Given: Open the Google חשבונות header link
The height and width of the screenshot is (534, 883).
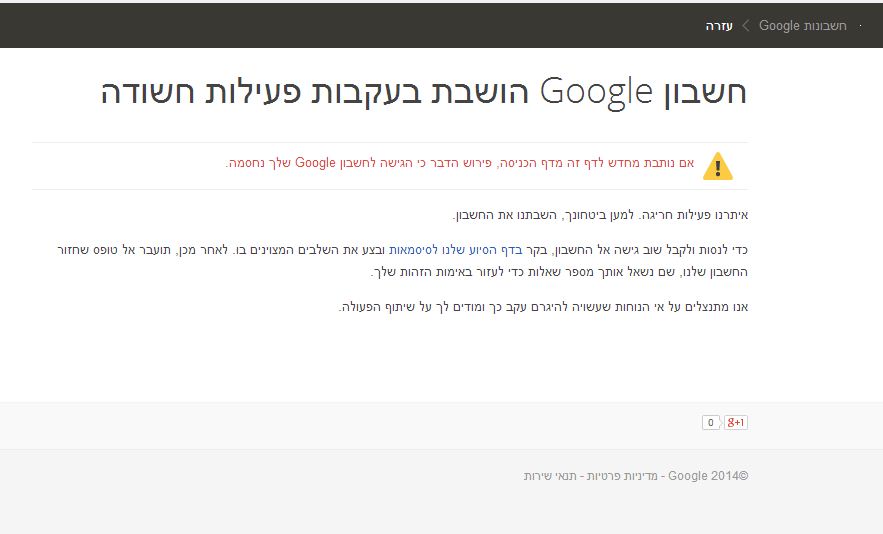Looking at the screenshot, I should [x=802, y=26].
